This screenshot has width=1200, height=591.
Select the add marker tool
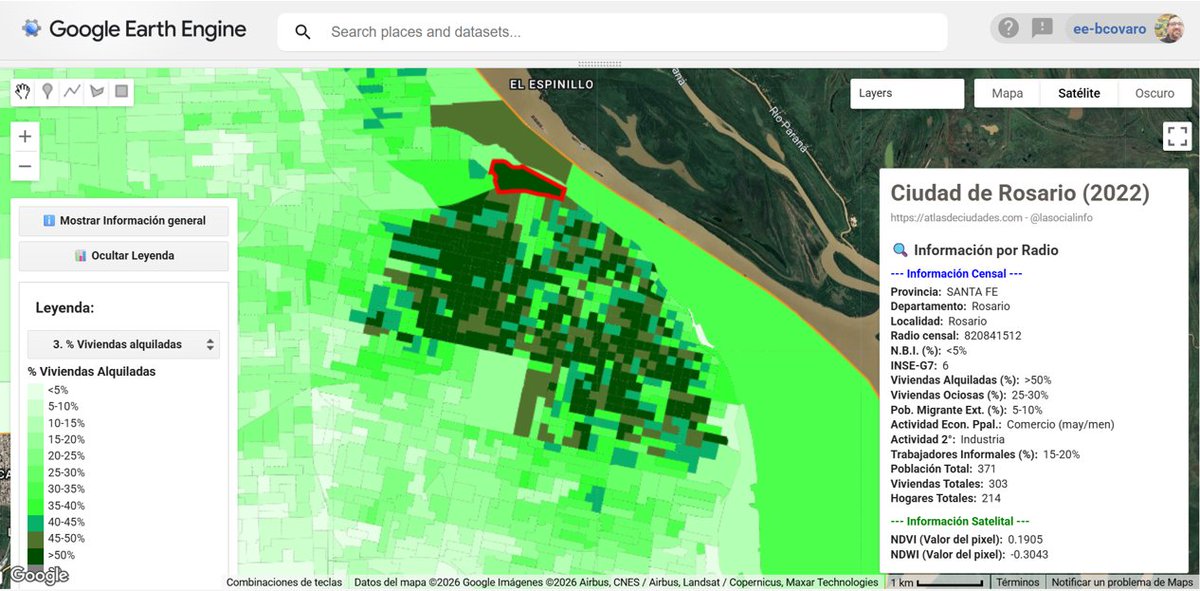[47, 92]
